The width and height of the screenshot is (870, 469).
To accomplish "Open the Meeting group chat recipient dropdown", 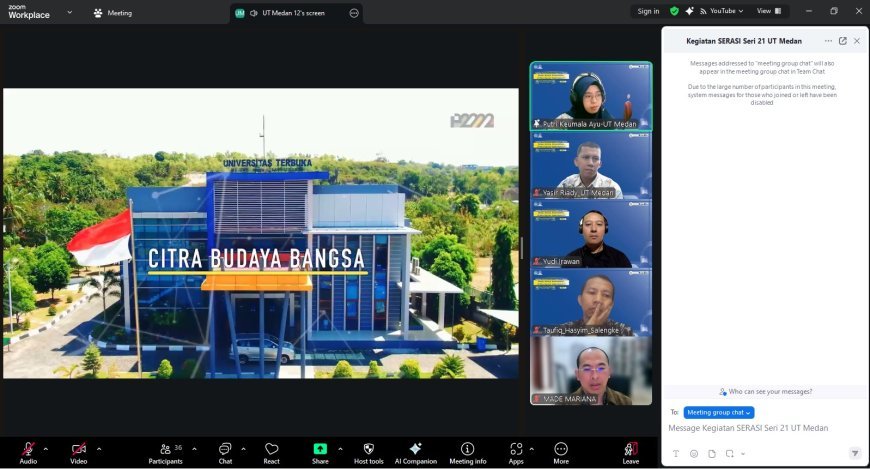I will coord(718,412).
